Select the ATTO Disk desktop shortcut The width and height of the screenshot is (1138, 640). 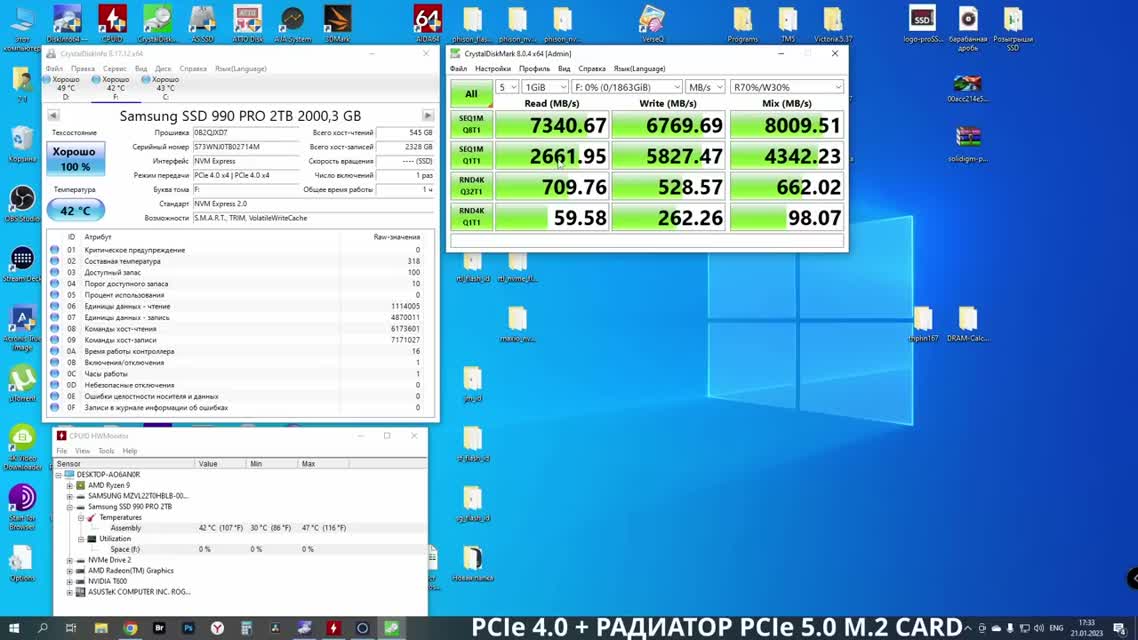coord(247,23)
